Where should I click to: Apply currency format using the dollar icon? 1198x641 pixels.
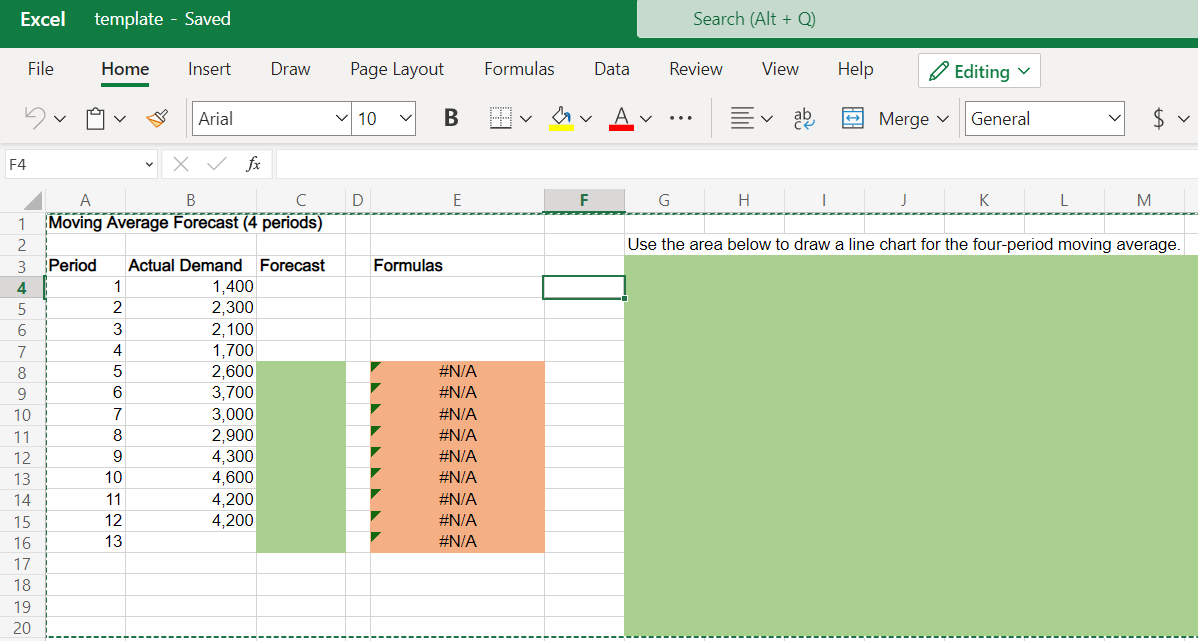(1160, 118)
